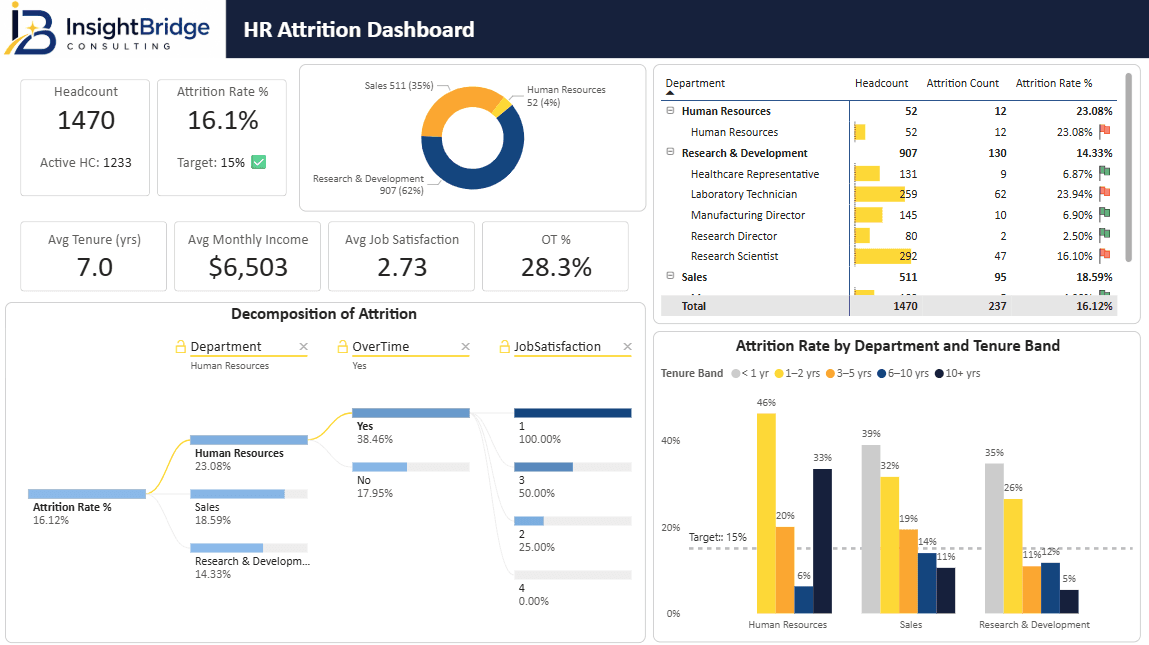Screen dimensions: 1149x645
Task: Select the 3–5 yrs legend swatch
Action: [830, 373]
